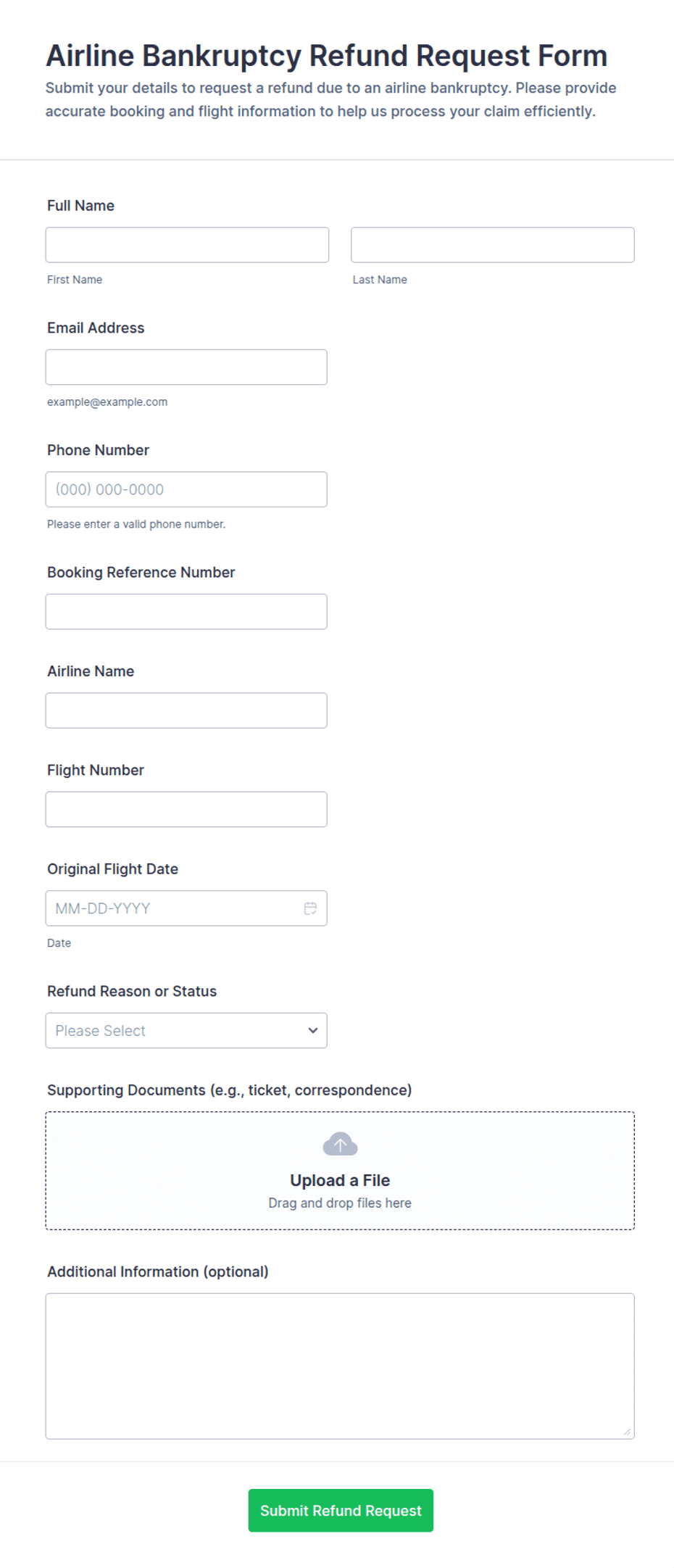
Task: Click the Airline Name text box
Action: pyautogui.click(x=186, y=710)
